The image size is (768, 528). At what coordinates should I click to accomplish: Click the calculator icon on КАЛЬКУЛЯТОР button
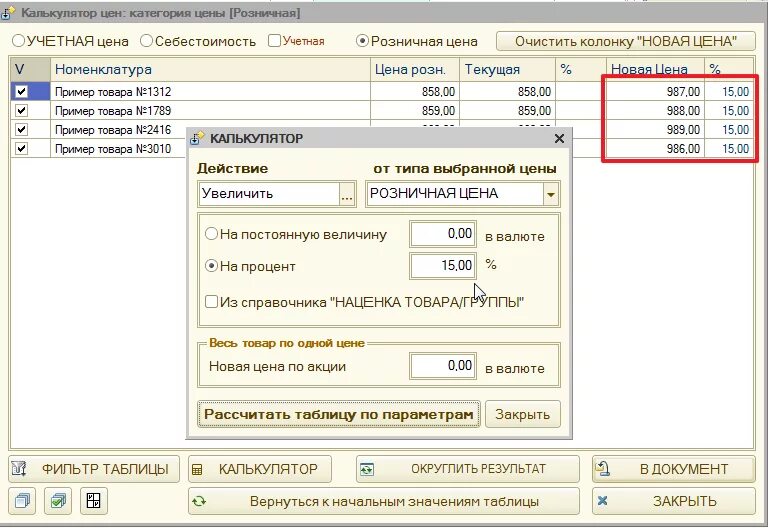[197, 470]
